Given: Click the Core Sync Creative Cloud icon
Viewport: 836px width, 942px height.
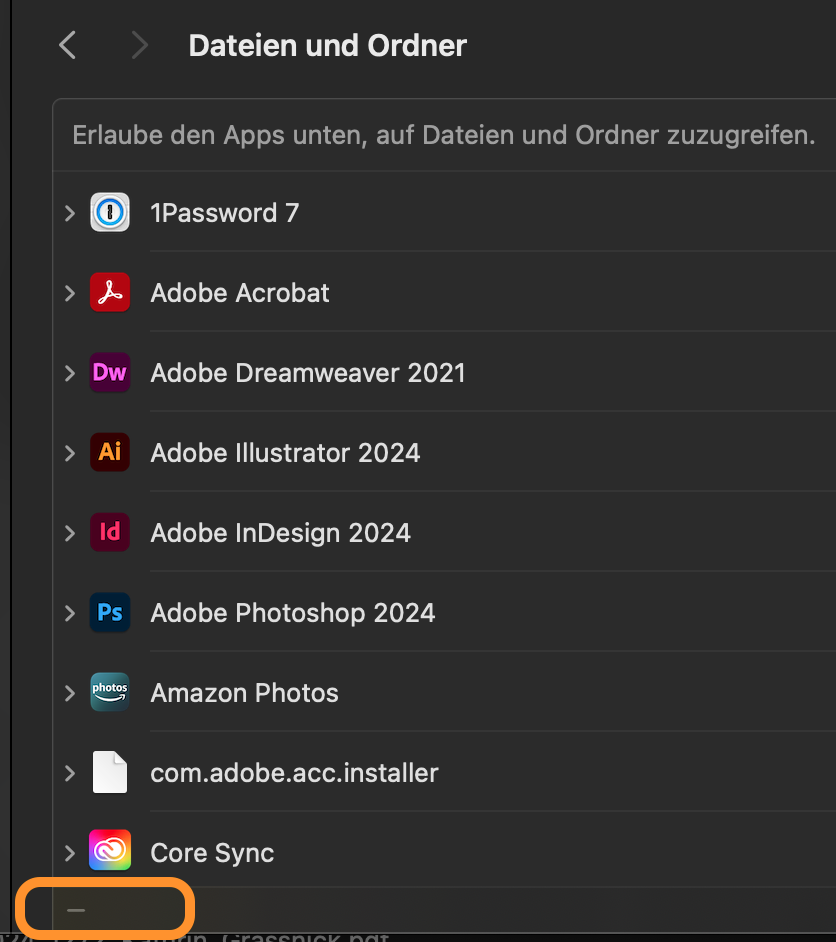Looking at the screenshot, I should point(110,851).
